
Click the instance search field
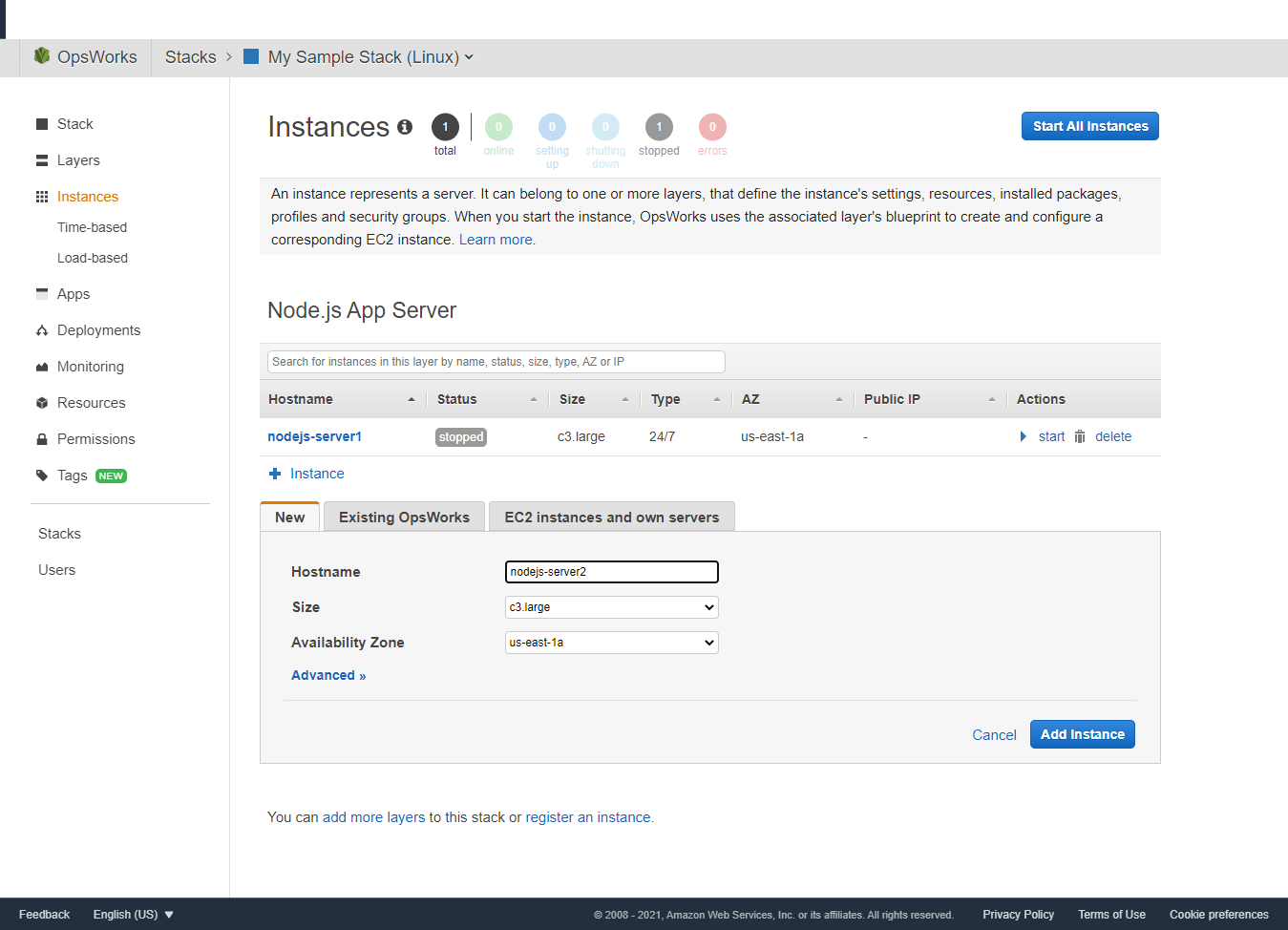tap(496, 362)
